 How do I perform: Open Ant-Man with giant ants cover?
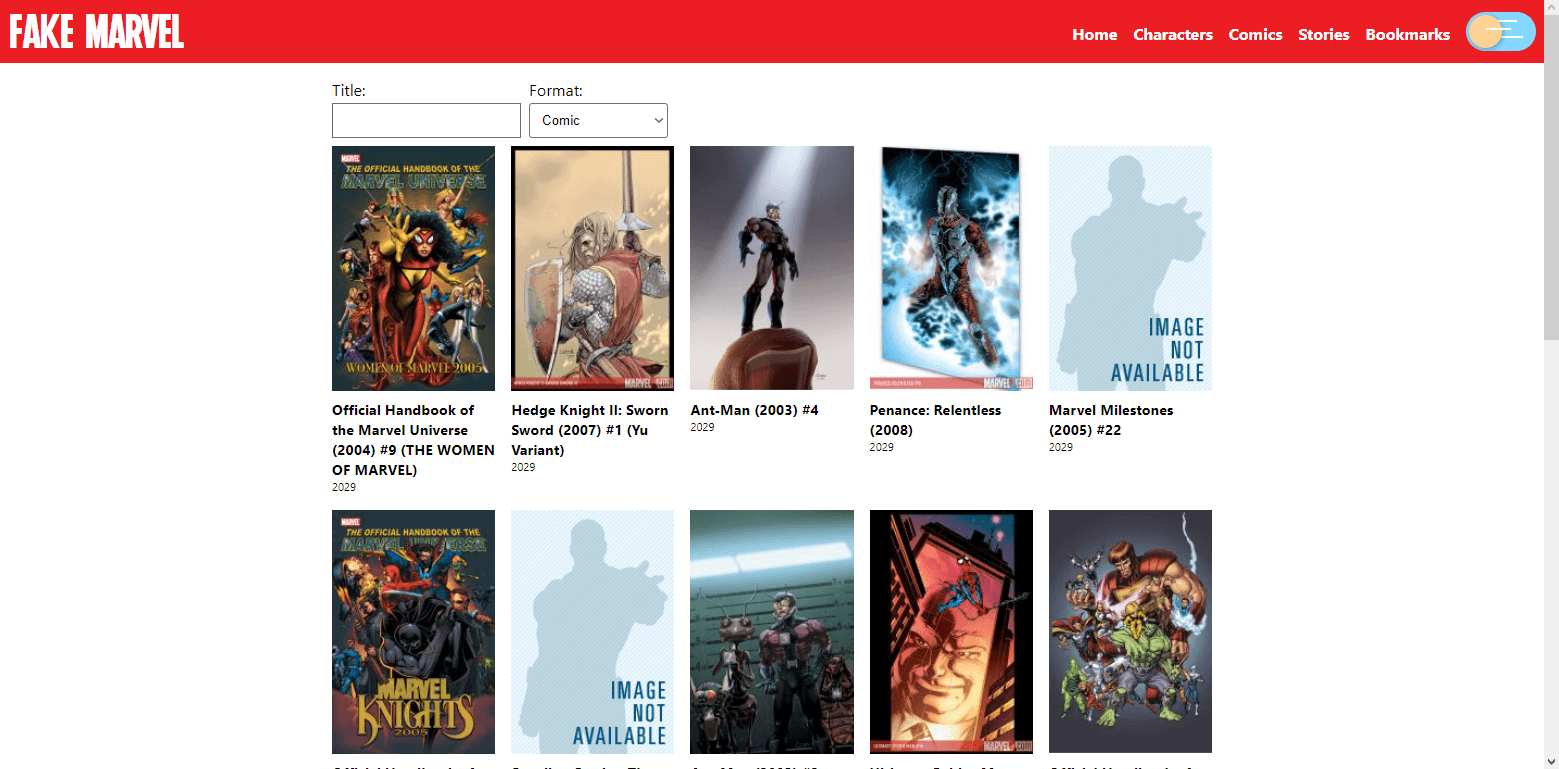772,632
